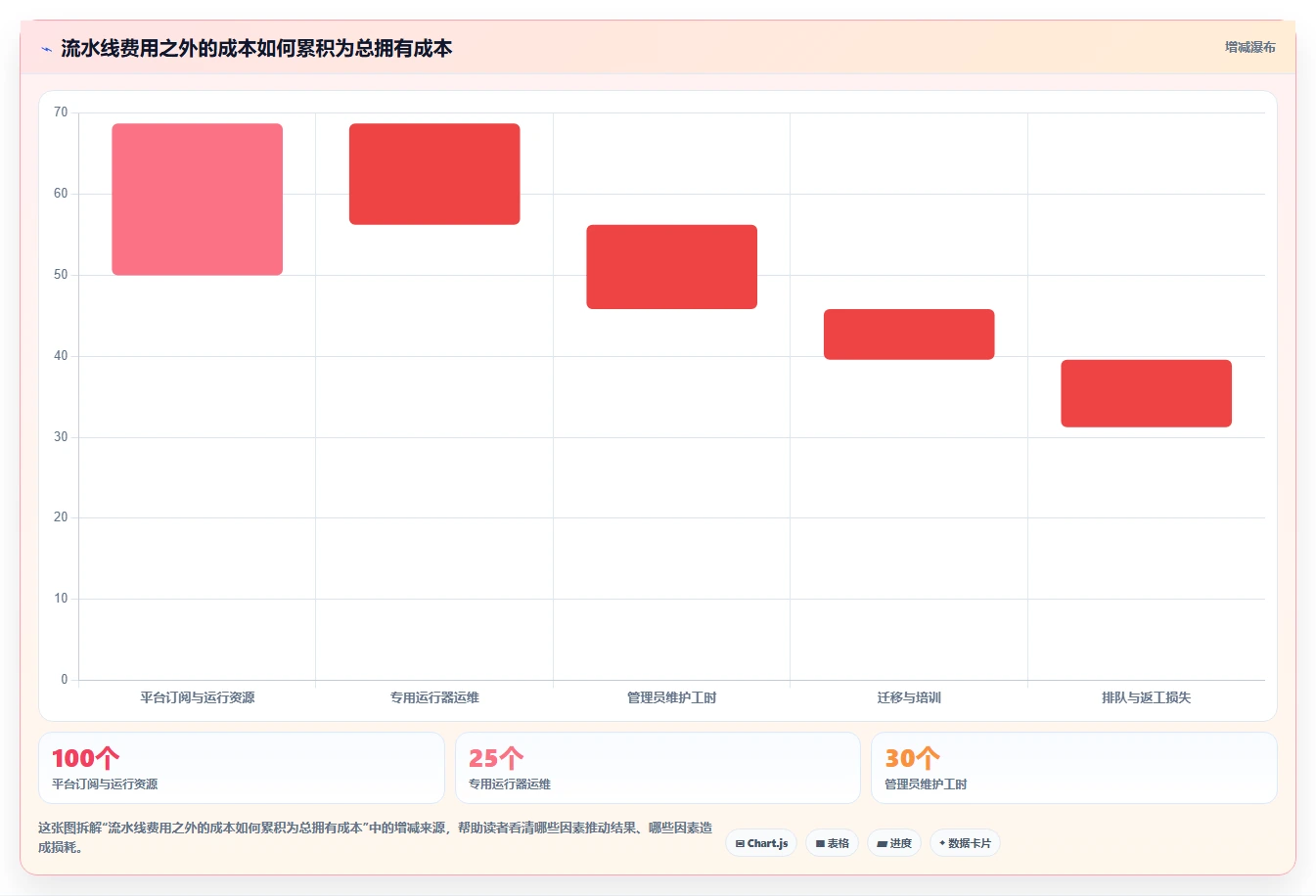1316x896 pixels.
Task: Click x-axis label 排队与返工损失
Action: (1147, 697)
